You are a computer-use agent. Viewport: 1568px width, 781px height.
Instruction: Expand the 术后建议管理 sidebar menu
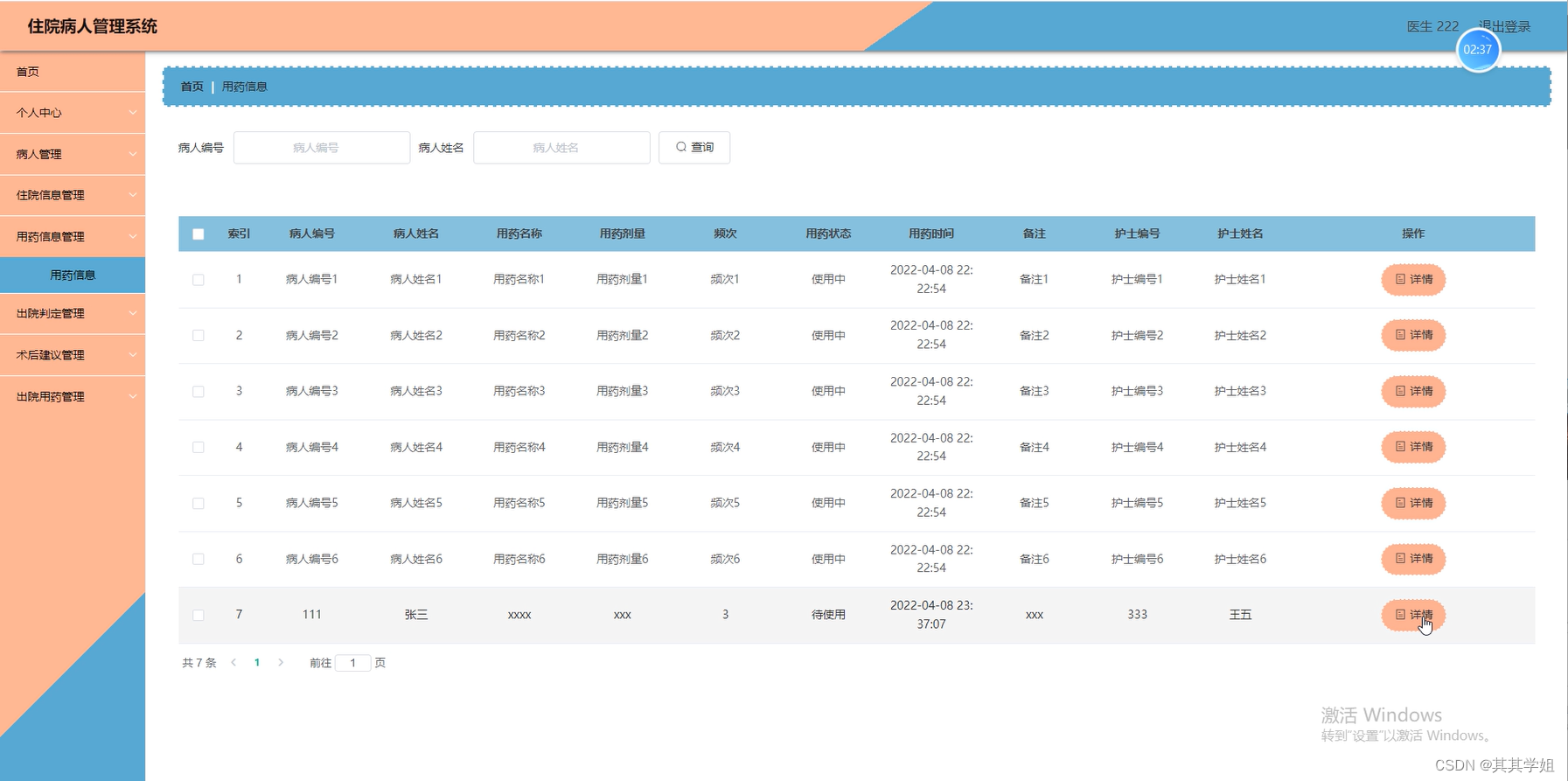coord(73,355)
